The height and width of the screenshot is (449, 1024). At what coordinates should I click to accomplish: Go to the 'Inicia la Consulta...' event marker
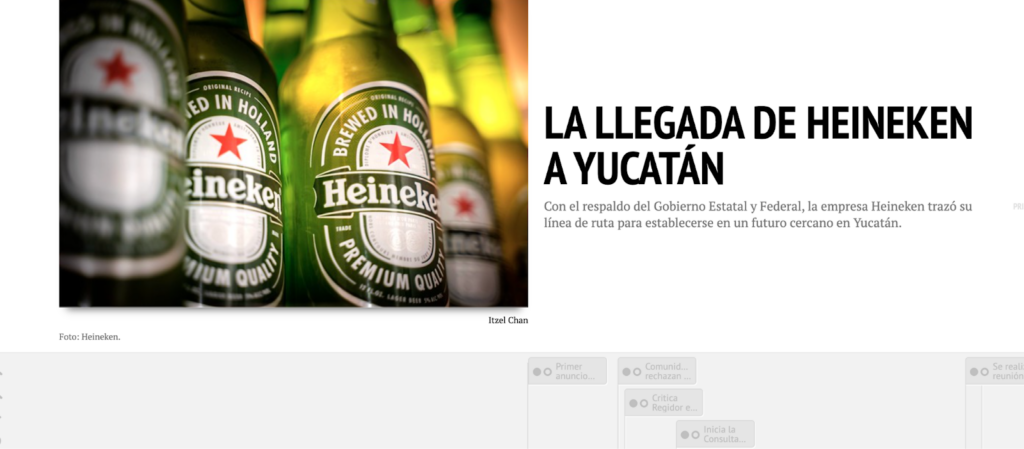715,434
